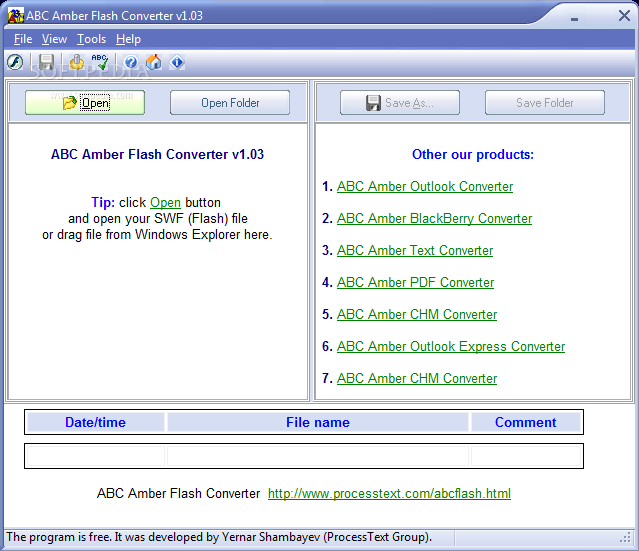The height and width of the screenshot is (551, 639).
Task: Click the Open Folder button
Action: [230, 103]
